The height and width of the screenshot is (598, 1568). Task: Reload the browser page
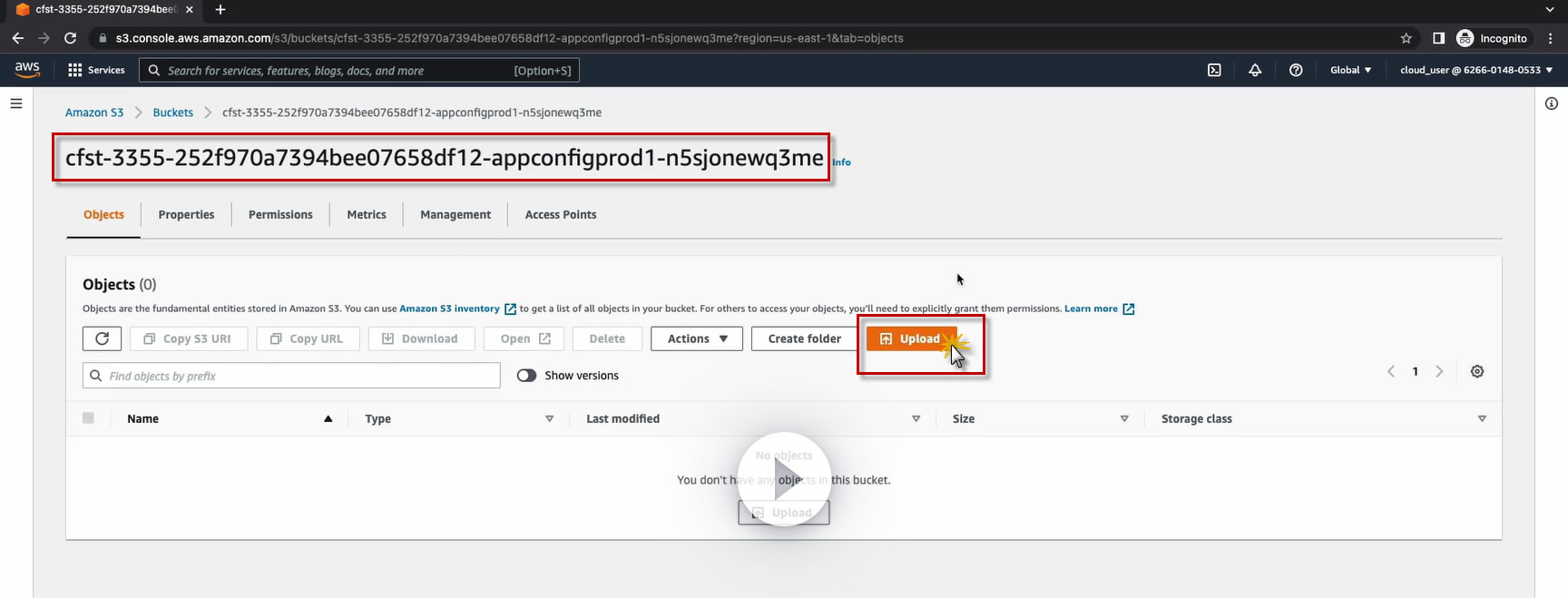[x=70, y=38]
